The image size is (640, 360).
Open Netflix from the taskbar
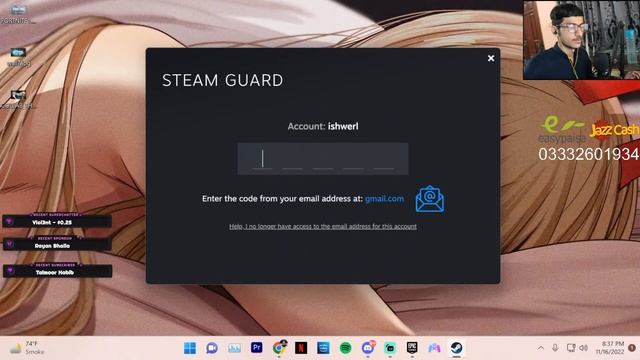(x=301, y=348)
